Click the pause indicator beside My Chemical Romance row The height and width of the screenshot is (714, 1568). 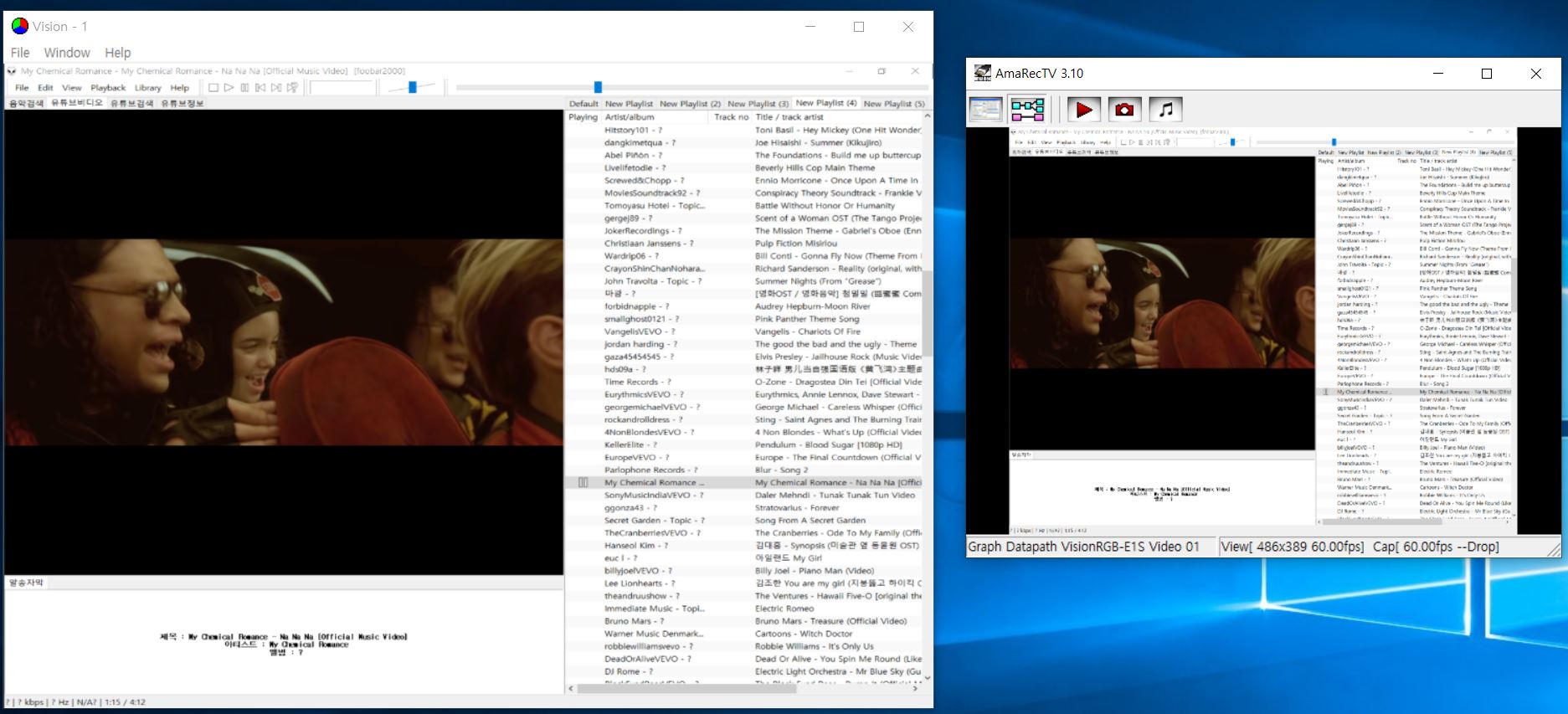[584, 483]
